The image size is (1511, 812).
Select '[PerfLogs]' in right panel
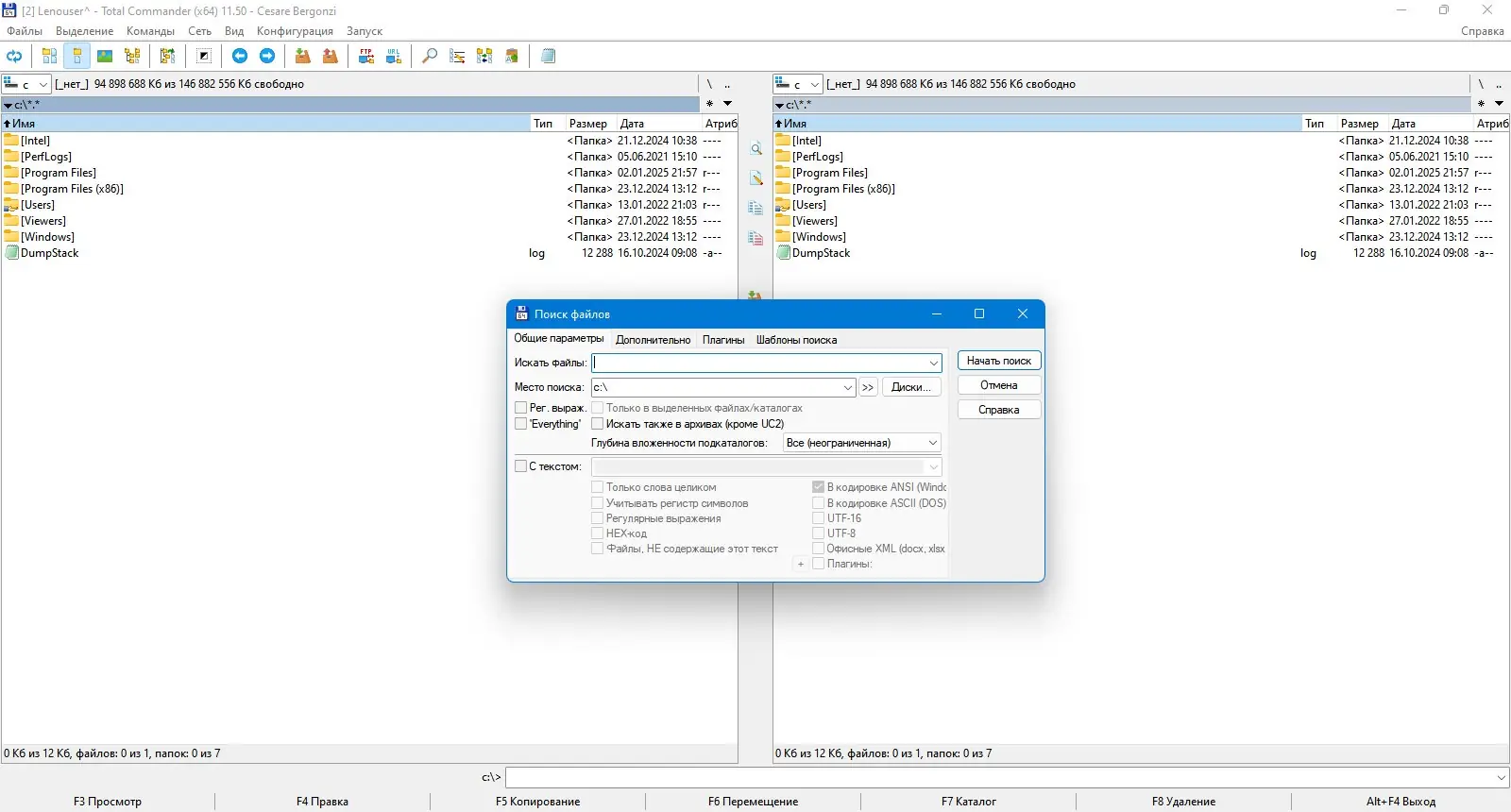point(818,157)
